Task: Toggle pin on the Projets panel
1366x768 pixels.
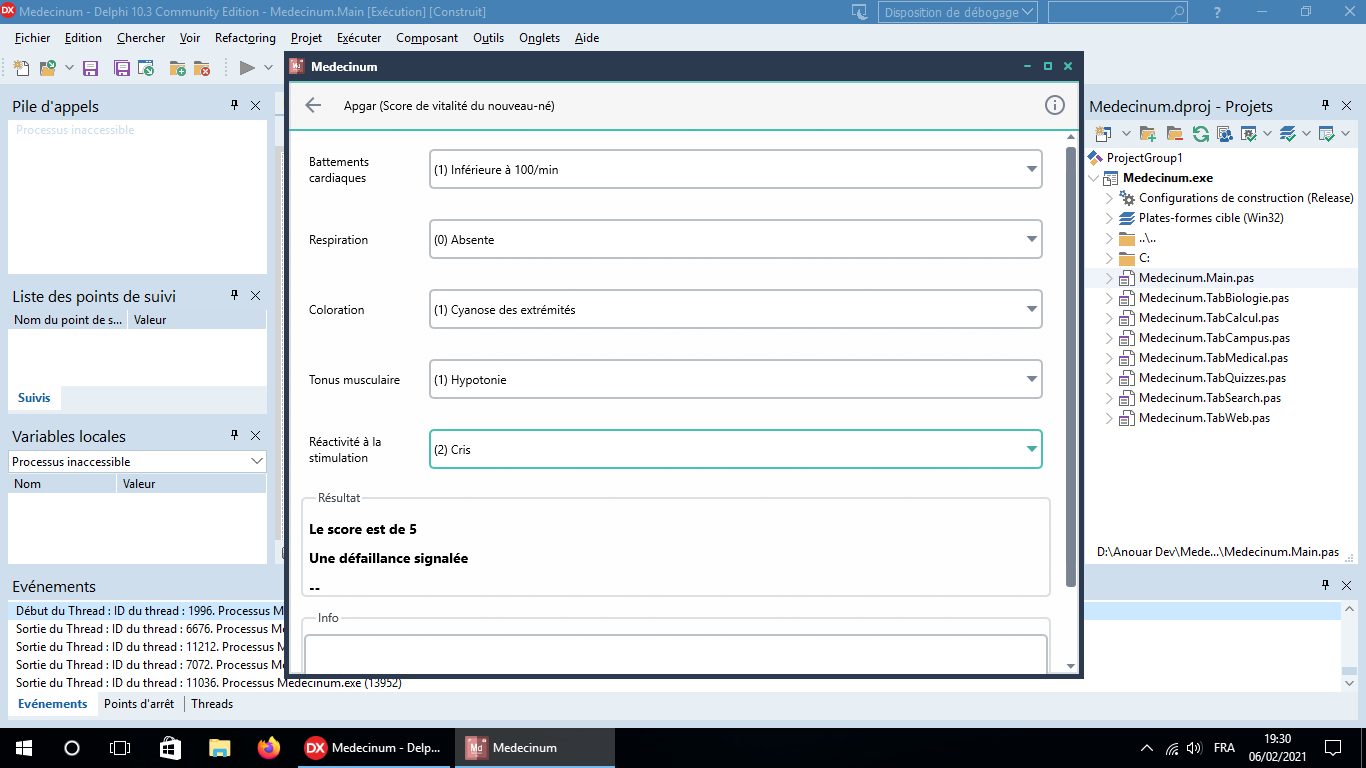Action: coord(1325,105)
